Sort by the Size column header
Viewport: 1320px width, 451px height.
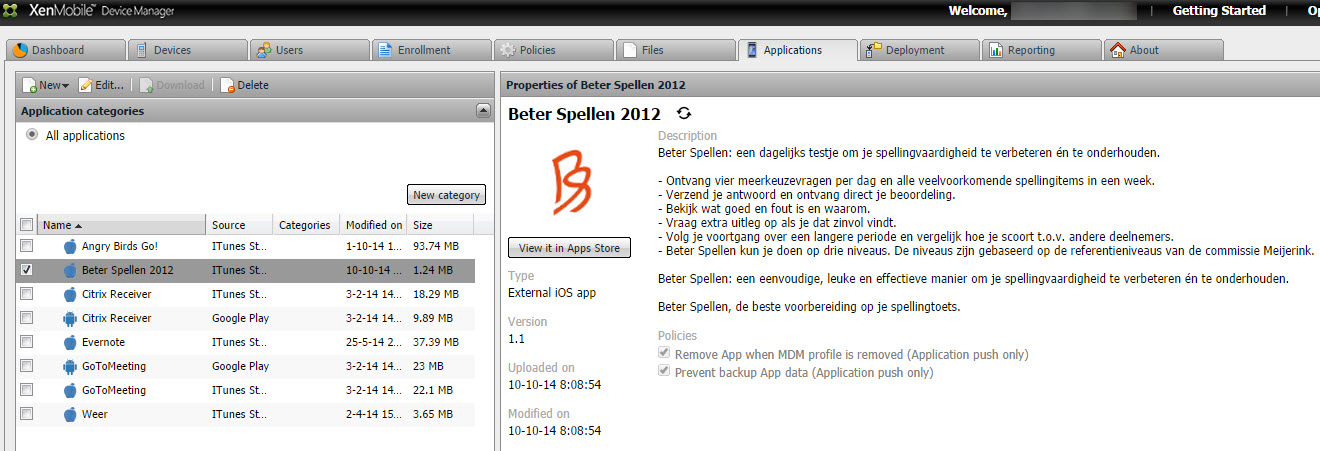(x=440, y=225)
